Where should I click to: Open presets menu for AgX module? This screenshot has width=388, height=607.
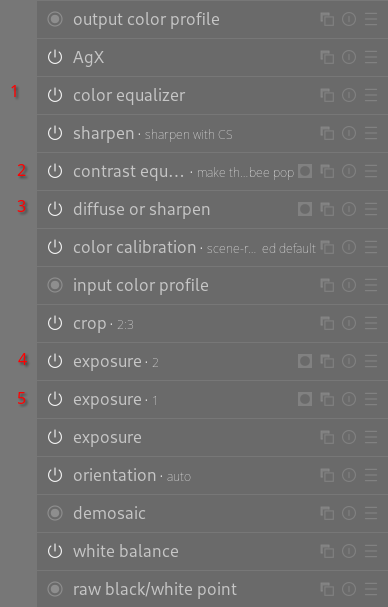click(x=371, y=57)
